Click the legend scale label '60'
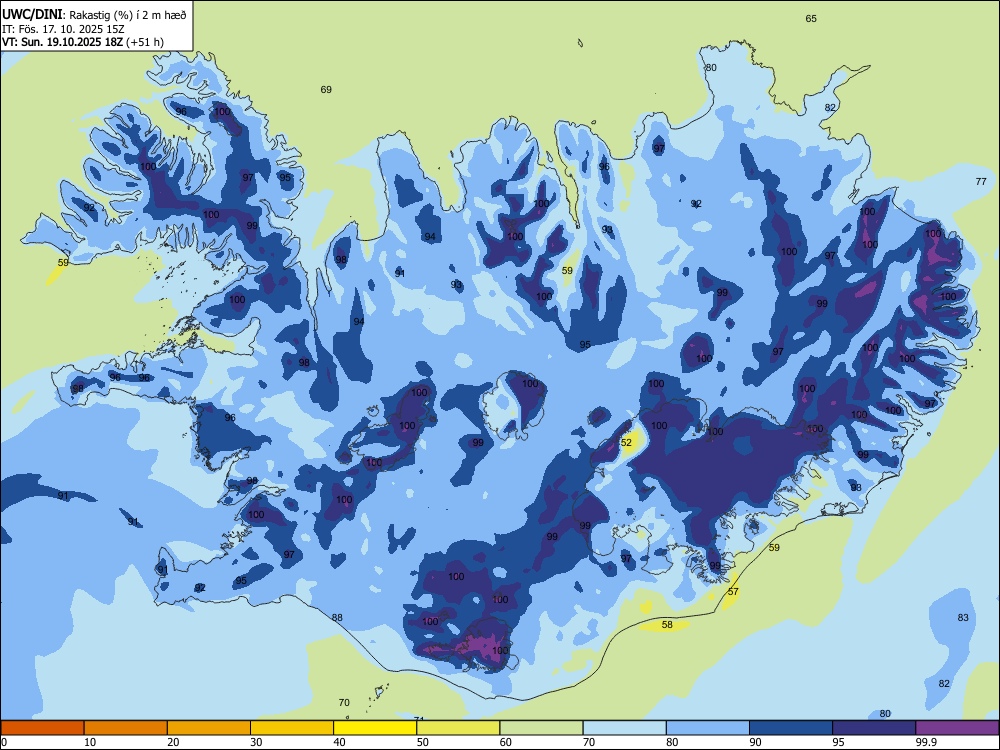The height and width of the screenshot is (750, 1000). click(506, 742)
